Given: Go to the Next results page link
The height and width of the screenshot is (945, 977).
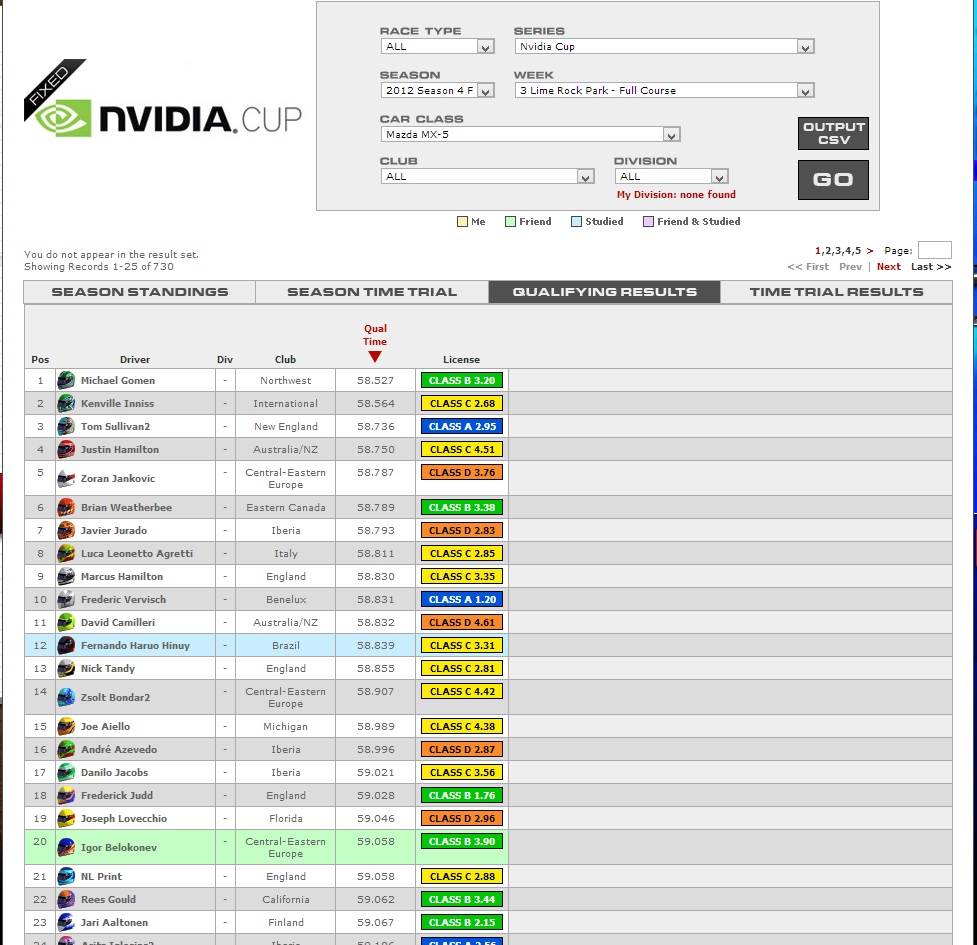Looking at the screenshot, I should [888, 267].
